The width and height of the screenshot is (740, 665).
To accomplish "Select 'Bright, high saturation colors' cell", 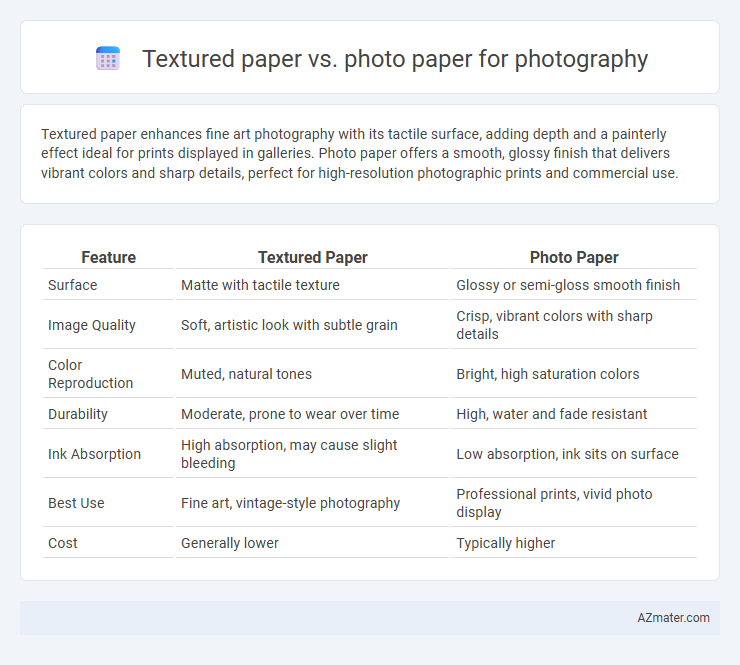I will point(548,374).
